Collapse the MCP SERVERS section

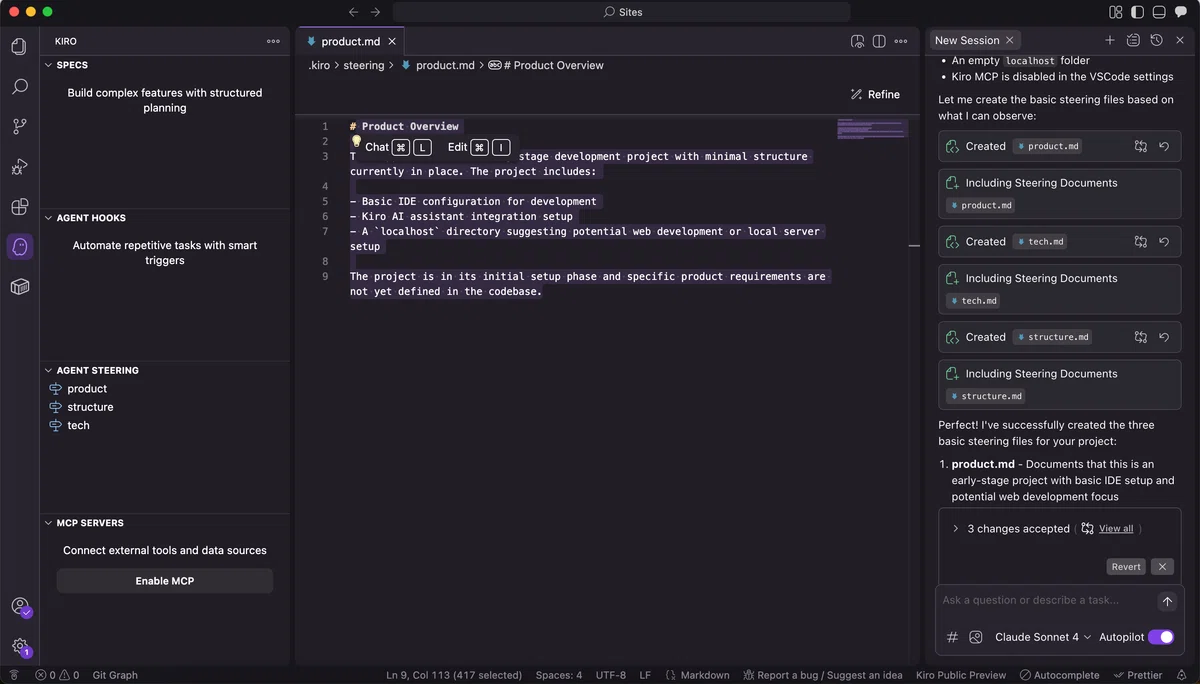(48, 523)
